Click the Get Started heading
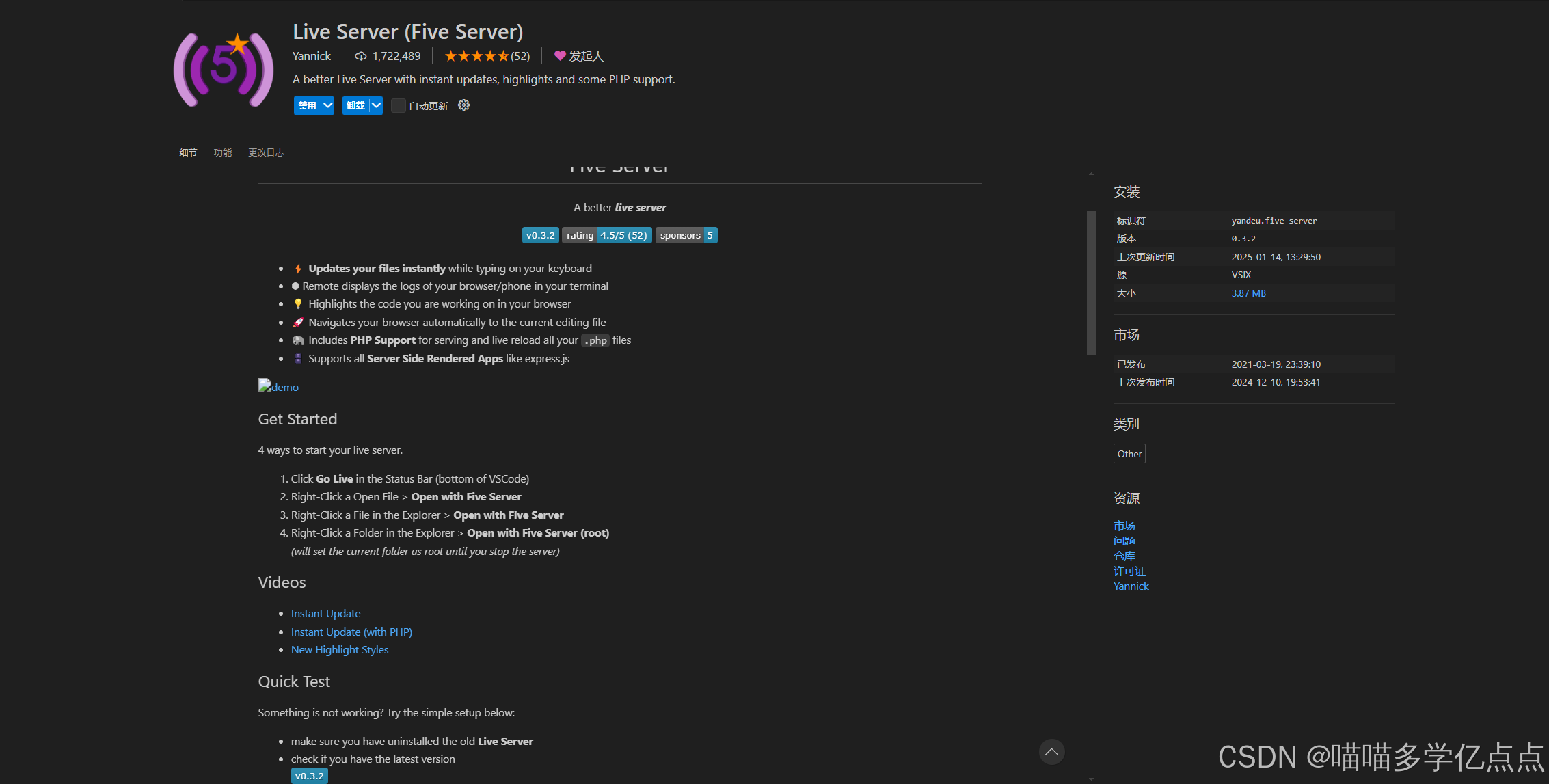 click(297, 419)
